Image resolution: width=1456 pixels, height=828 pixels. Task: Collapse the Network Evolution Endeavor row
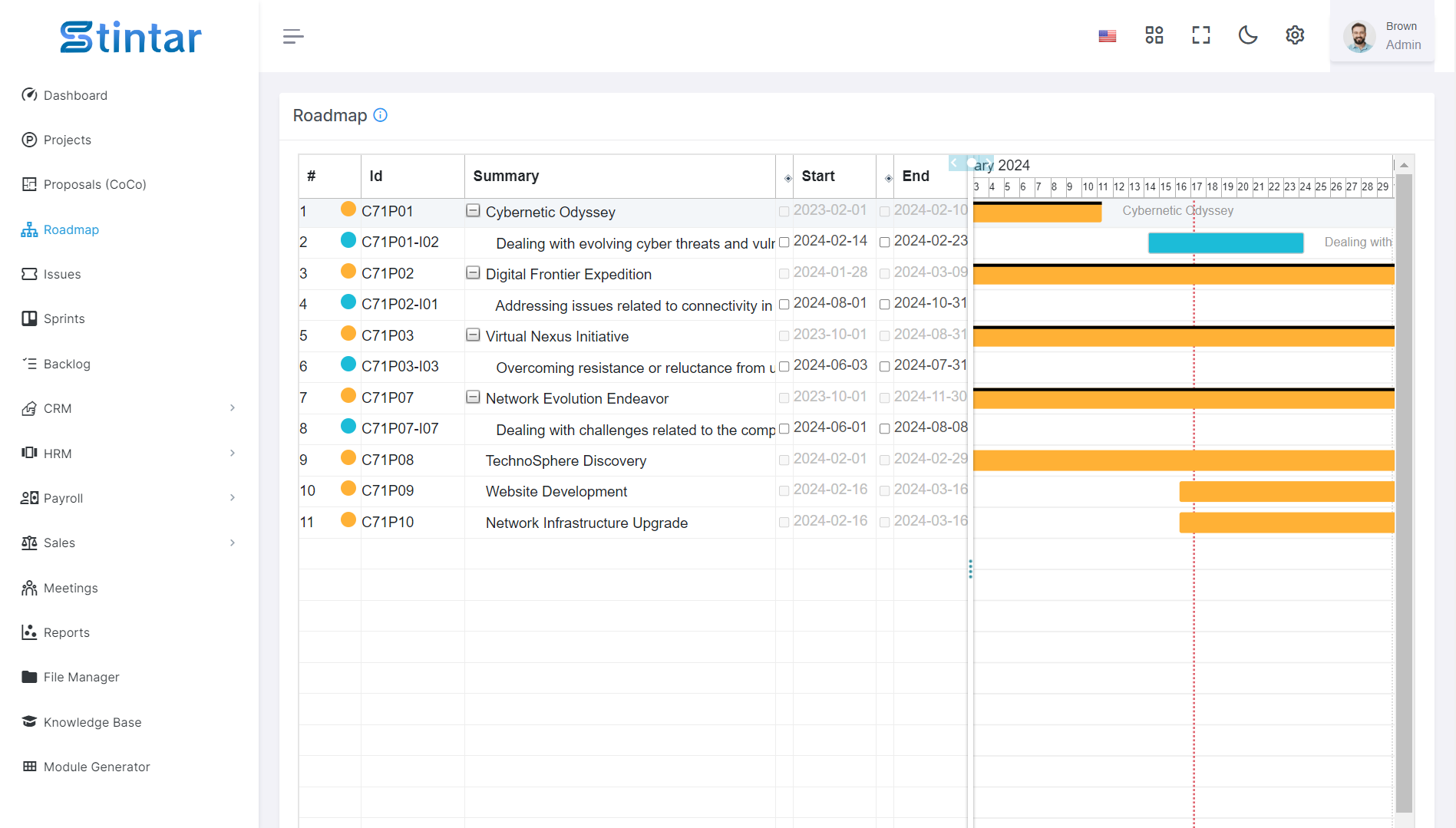474,397
